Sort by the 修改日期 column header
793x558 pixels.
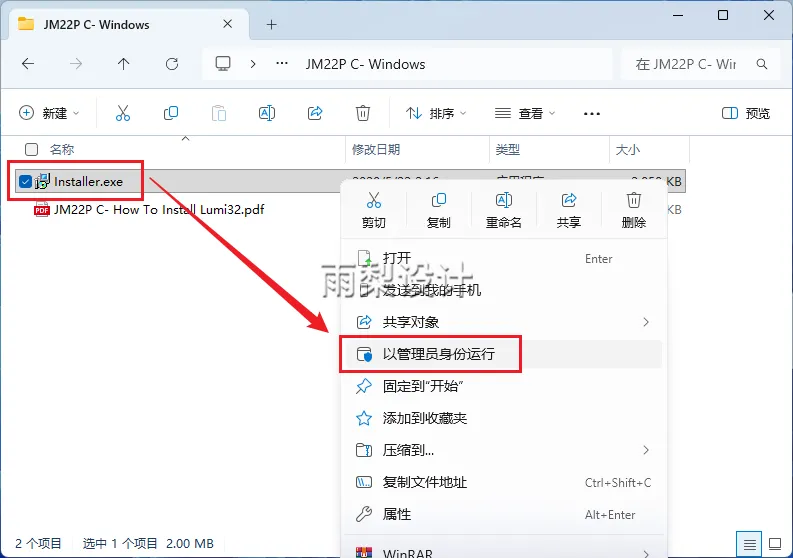coord(376,149)
